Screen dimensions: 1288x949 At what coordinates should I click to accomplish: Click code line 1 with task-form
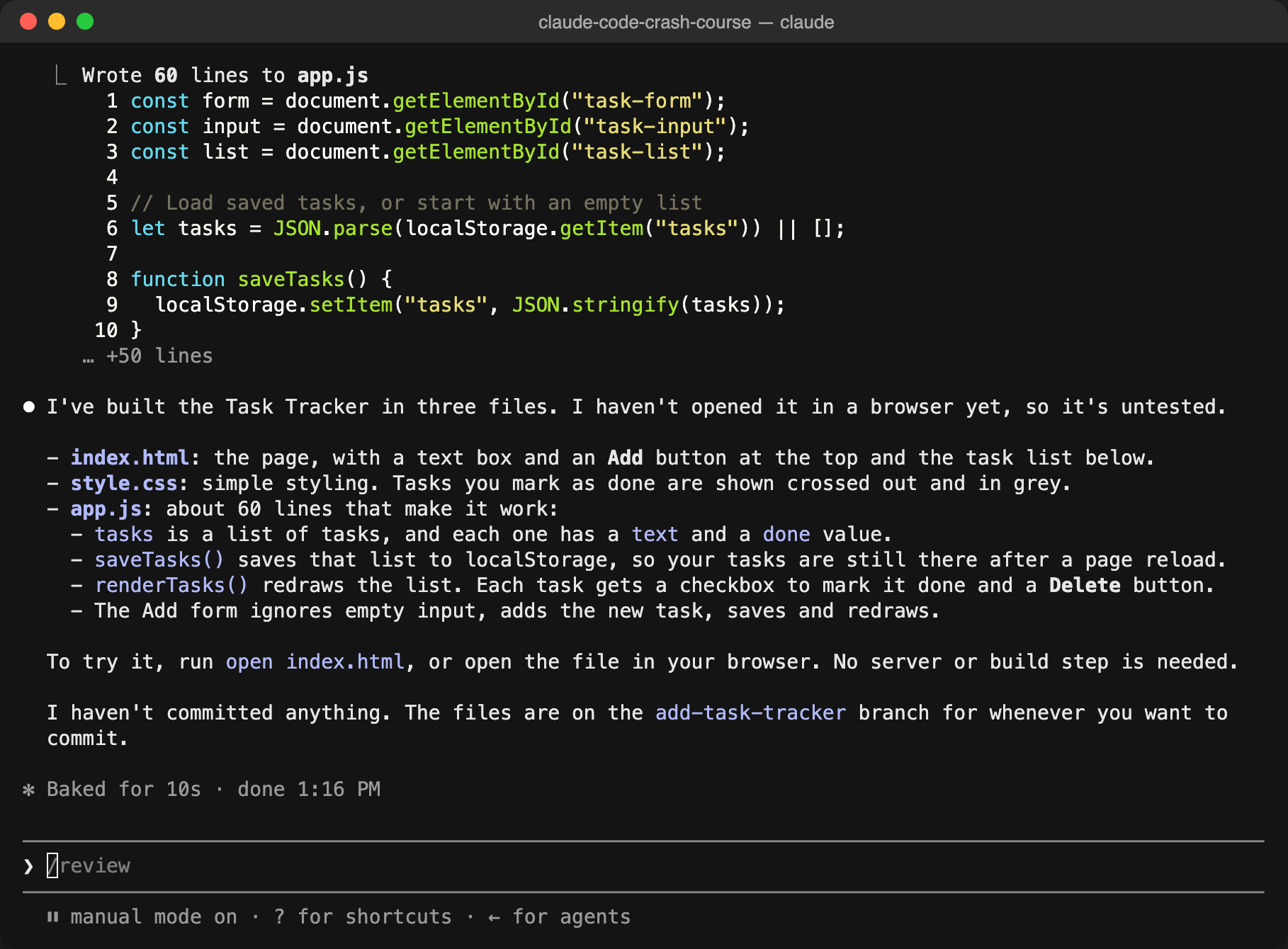tap(417, 101)
